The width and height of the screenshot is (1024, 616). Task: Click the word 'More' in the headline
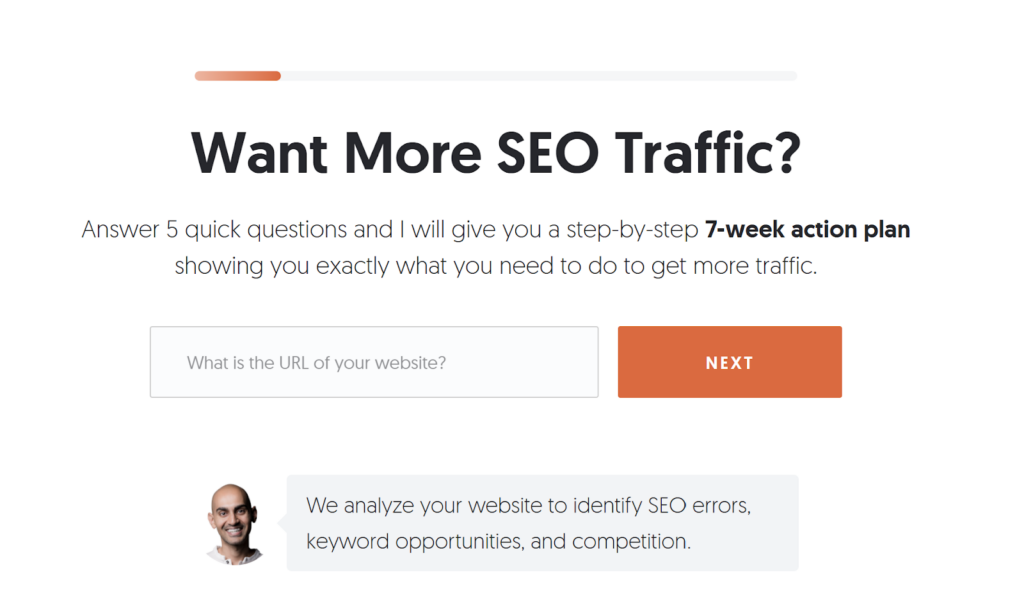pyautogui.click(x=413, y=154)
